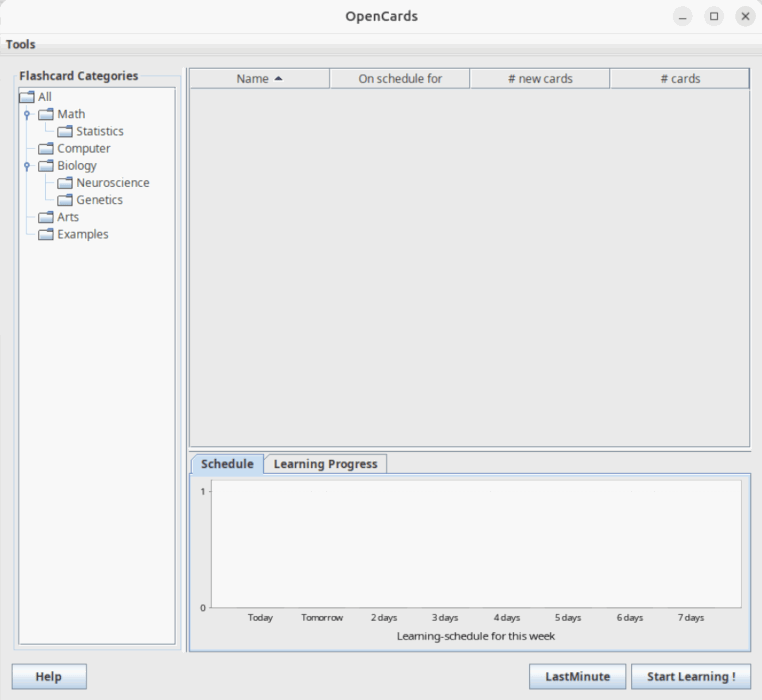762x700 pixels.
Task: Click the LastMinute button
Action: click(x=577, y=676)
